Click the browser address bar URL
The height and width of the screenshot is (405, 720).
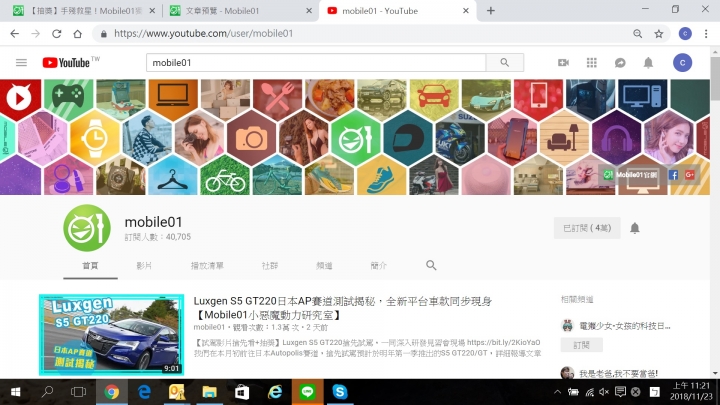click(x=203, y=34)
